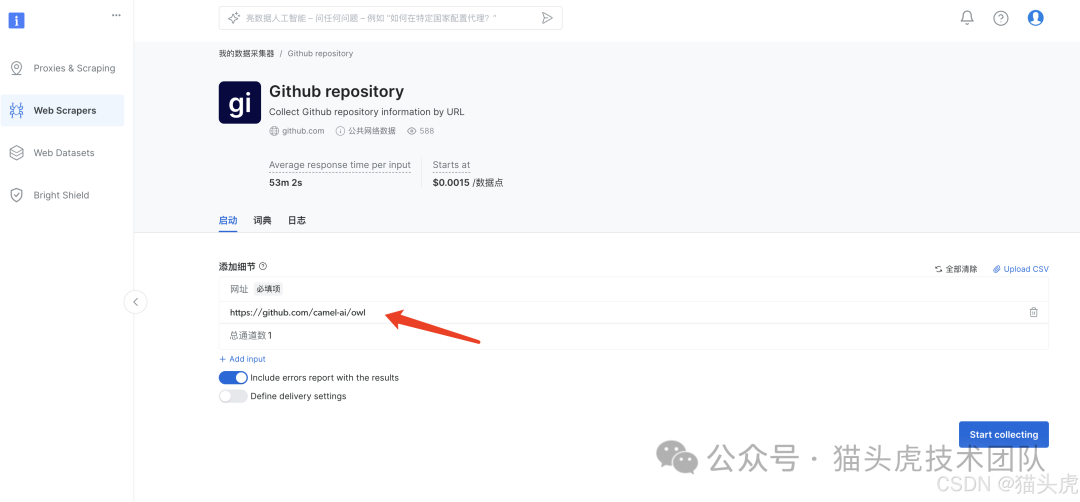1080x502 pixels.
Task: Click the Bright Data logo icon
Action: pos(17,20)
